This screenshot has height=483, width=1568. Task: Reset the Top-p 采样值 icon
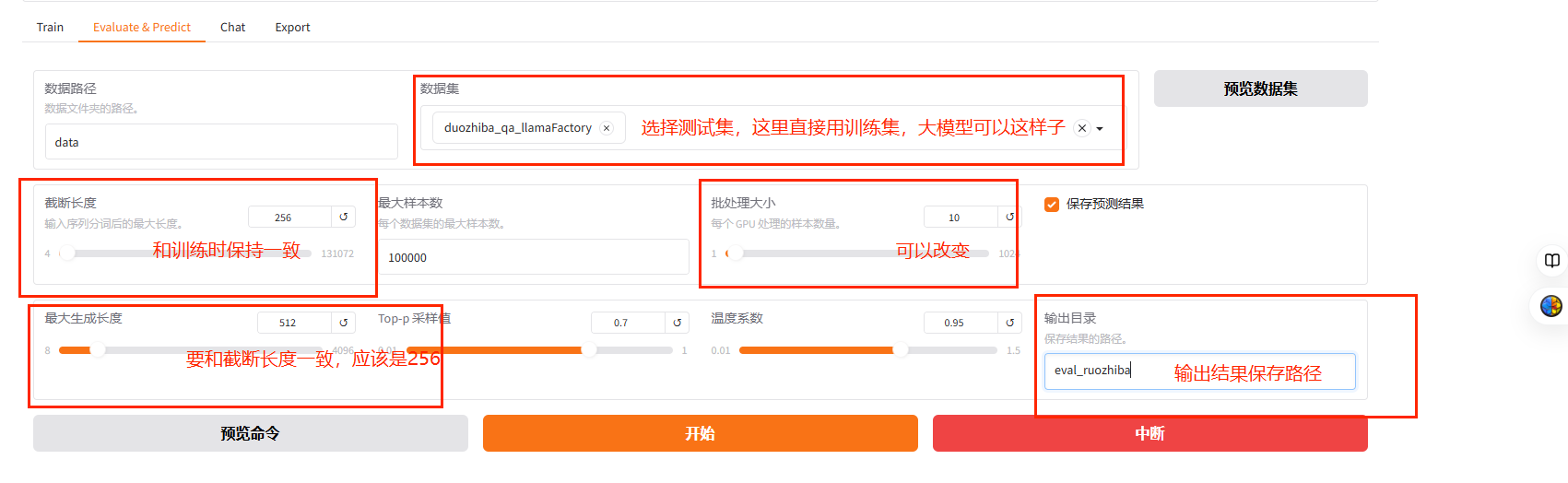tap(677, 323)
